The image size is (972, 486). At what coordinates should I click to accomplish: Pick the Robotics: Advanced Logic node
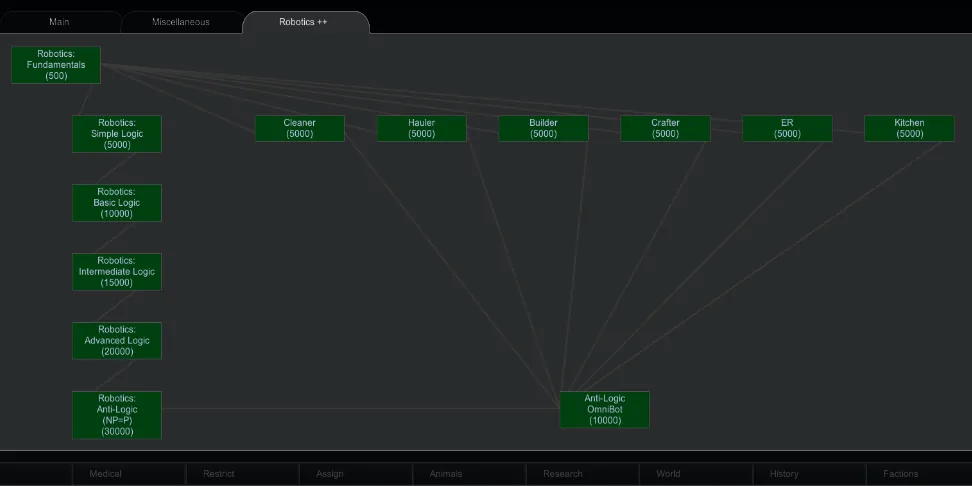click(x=117, y=341)
